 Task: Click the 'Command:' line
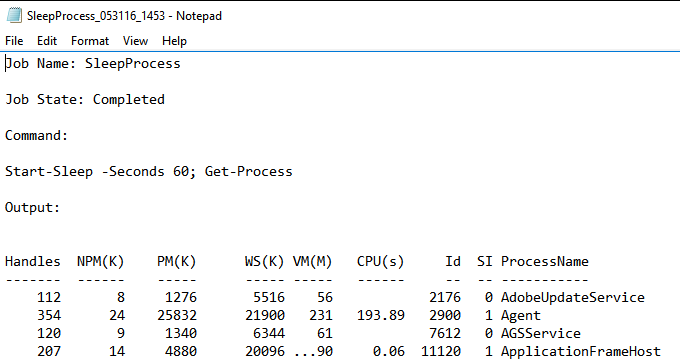tap(36, 135)
